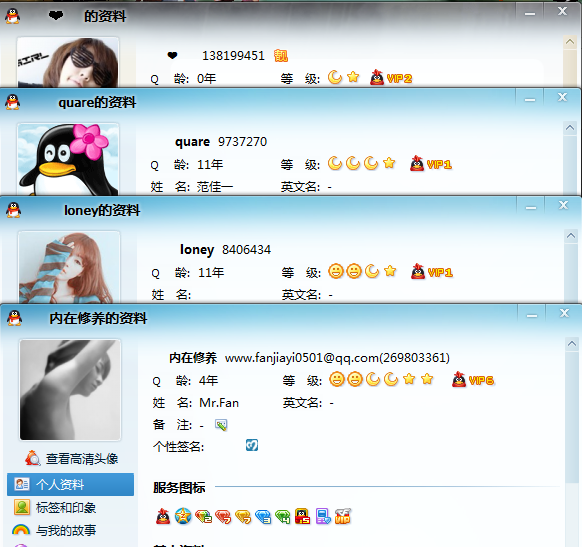The height and width of the screenshot is (547, 582).
Task: Click the orange 靓 badge next to 138199451
Action: [281, 56]
